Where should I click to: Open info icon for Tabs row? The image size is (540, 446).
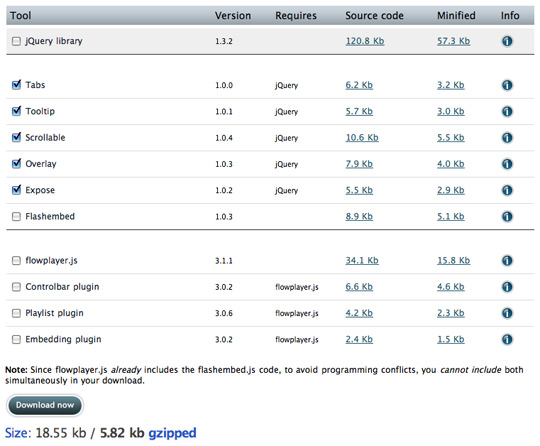point(507,85)
